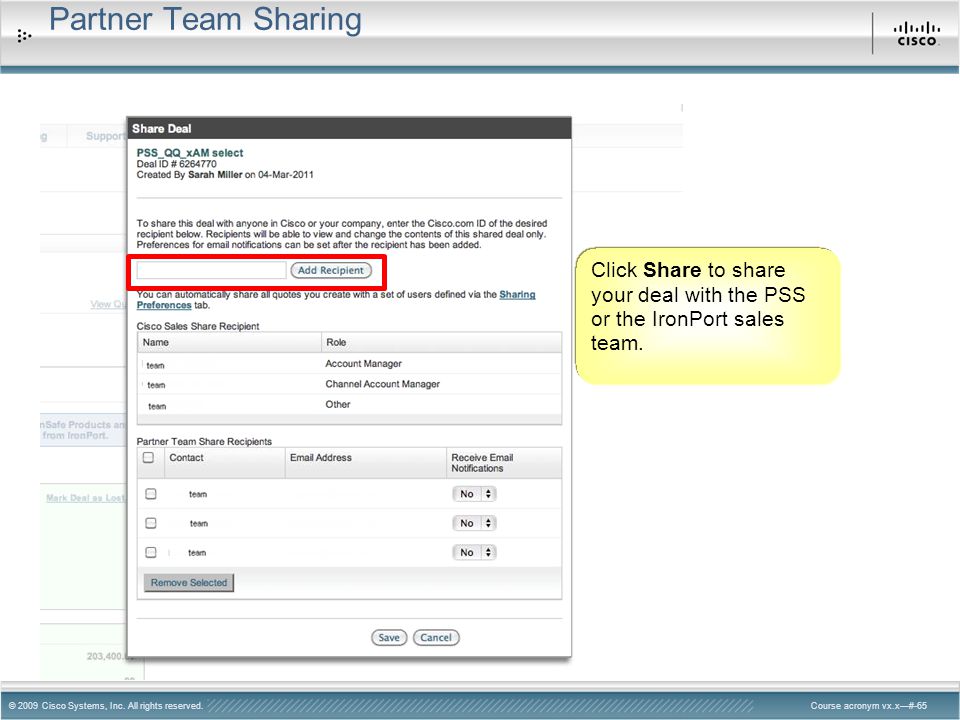Open first recipient's email notification dropdown
The height and width of the screenshot is (720, 960).
coord(474,493)
